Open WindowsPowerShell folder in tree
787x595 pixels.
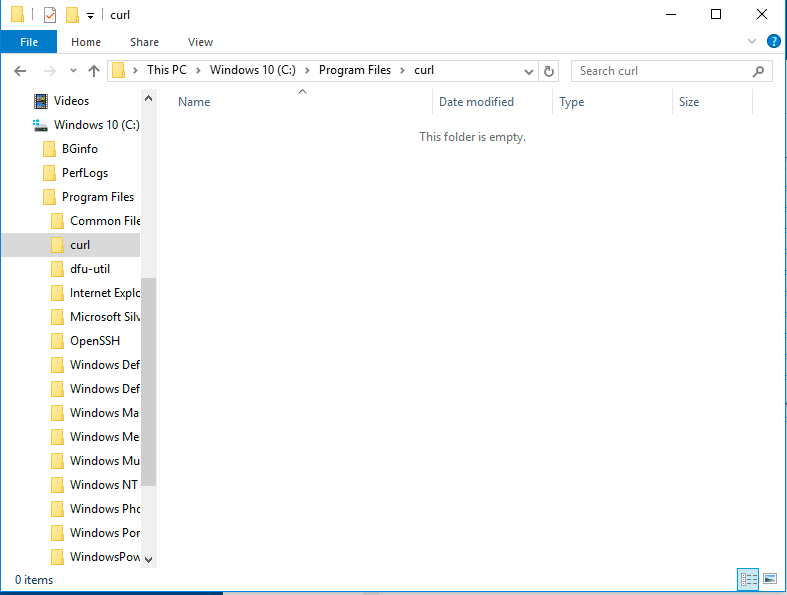pyautogui.click(x=104, y=557)
